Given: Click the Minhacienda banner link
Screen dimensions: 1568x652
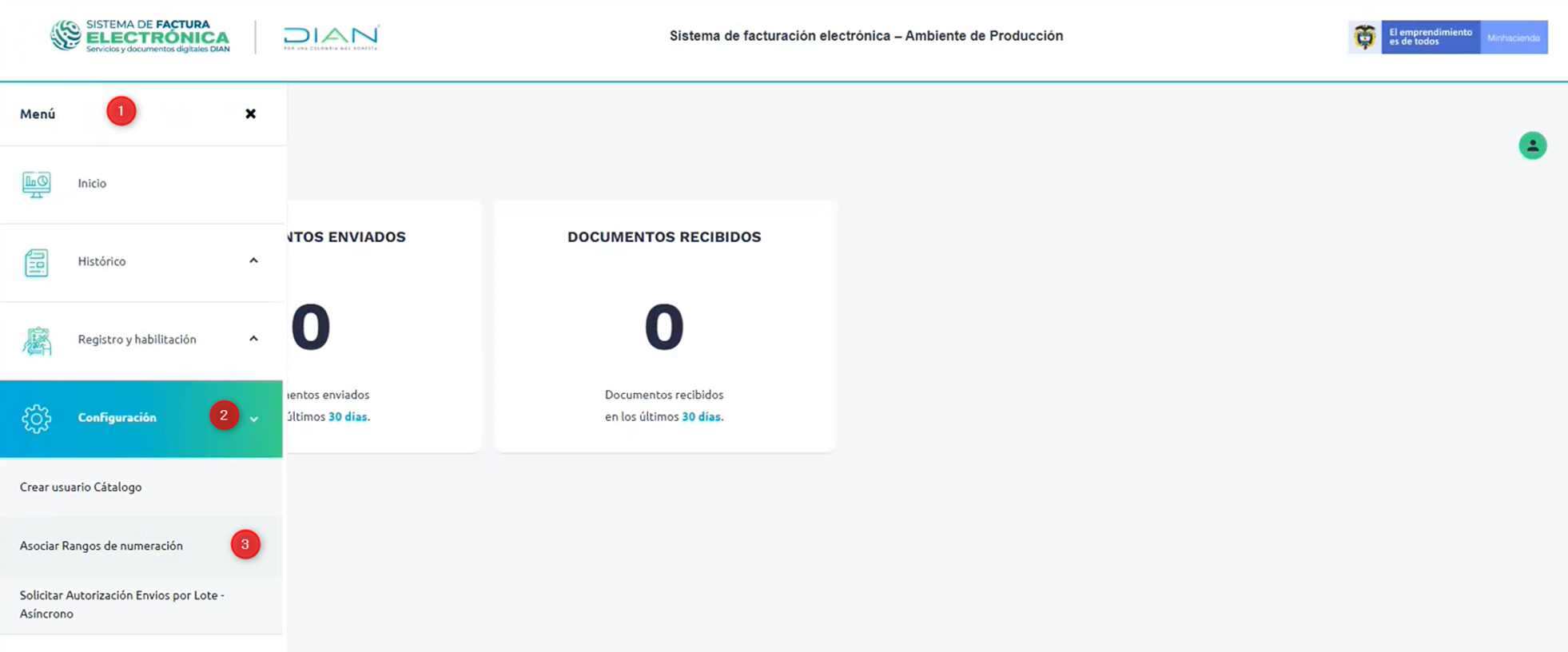Looking at the screenshot, I should (x=1513, y=38).
